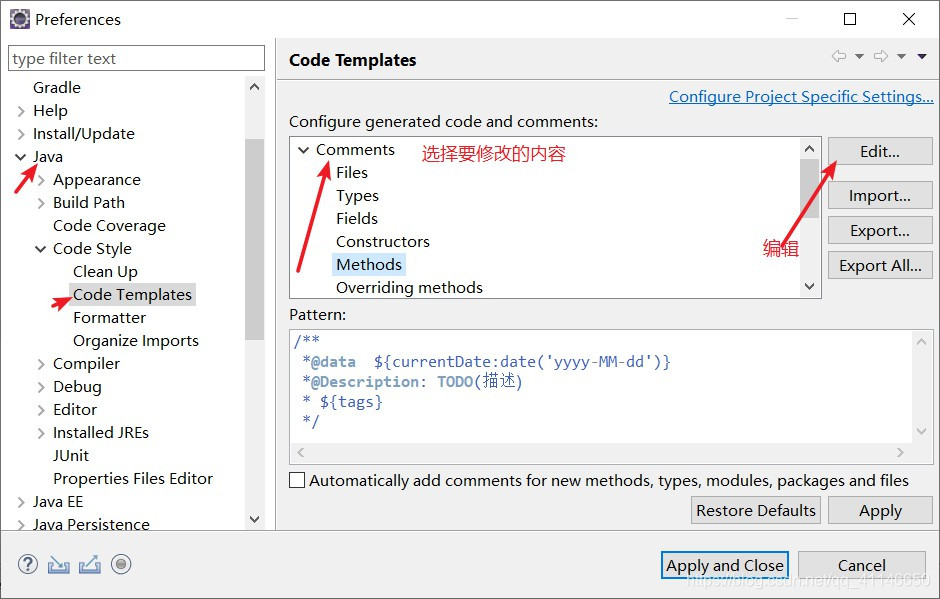Click Restore Defaults button

755,510
